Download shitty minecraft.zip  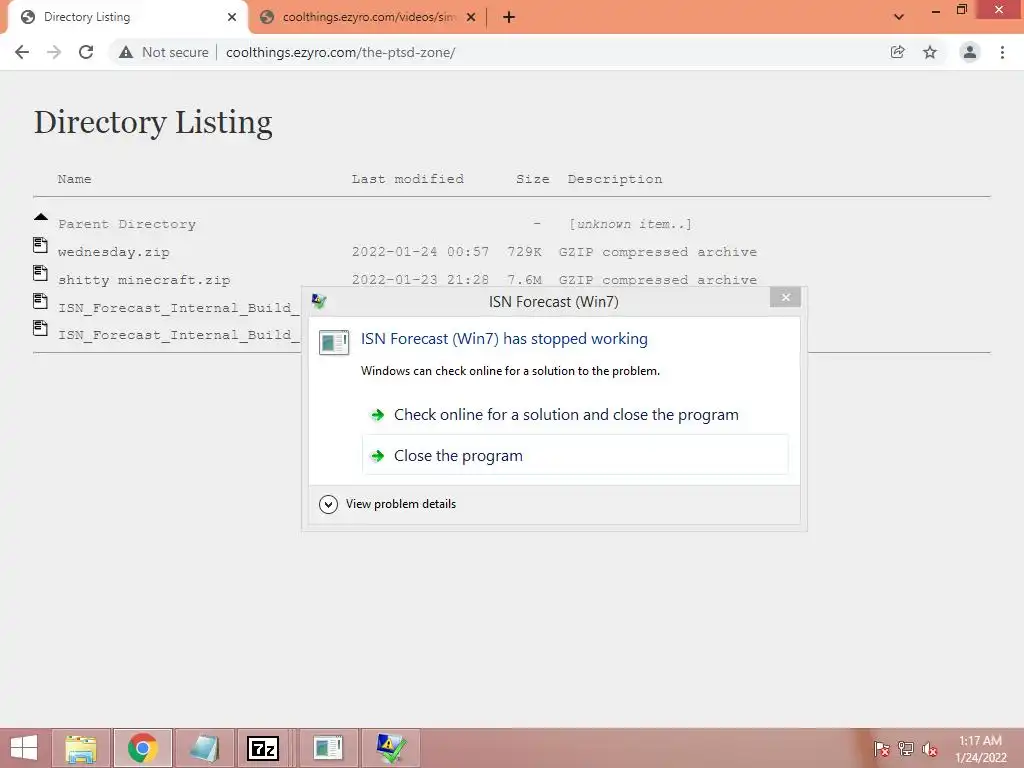[x=144, y=280]
